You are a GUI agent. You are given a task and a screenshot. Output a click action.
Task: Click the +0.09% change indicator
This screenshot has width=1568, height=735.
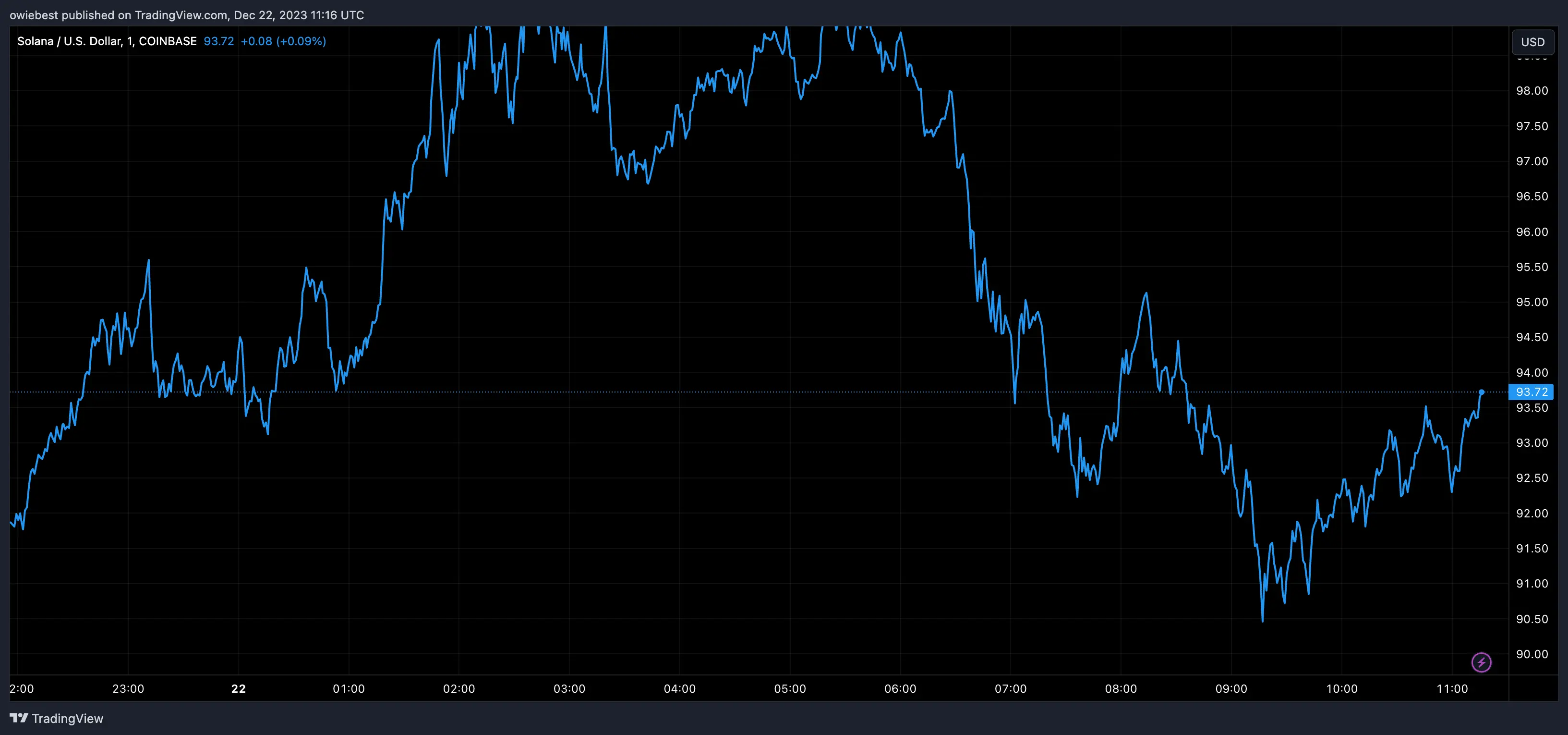pyautogui.click(x=301, y=41)
